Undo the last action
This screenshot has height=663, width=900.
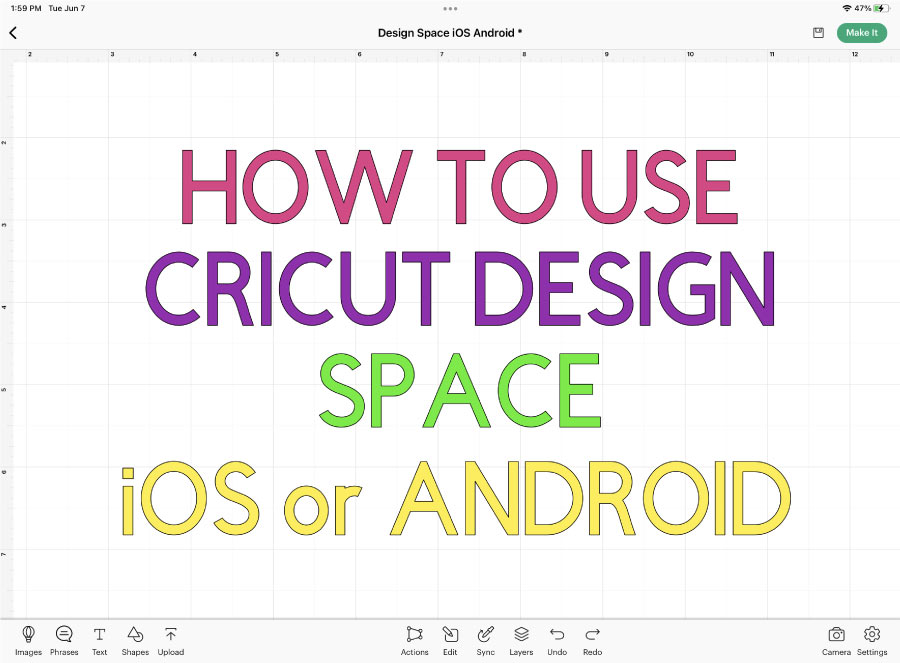pos(557,640)
